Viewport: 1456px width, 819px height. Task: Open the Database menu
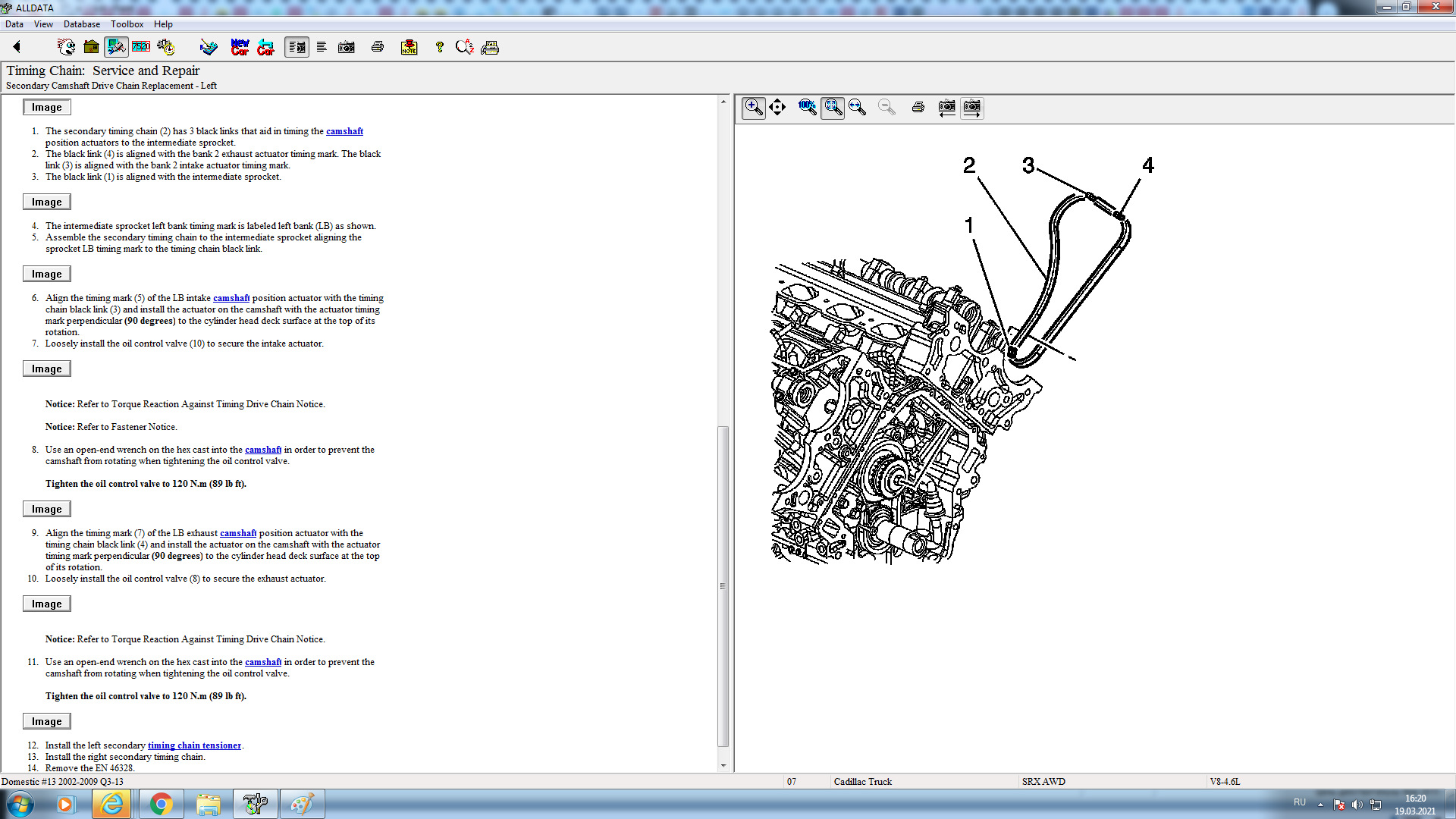click(x=81, y=24)
